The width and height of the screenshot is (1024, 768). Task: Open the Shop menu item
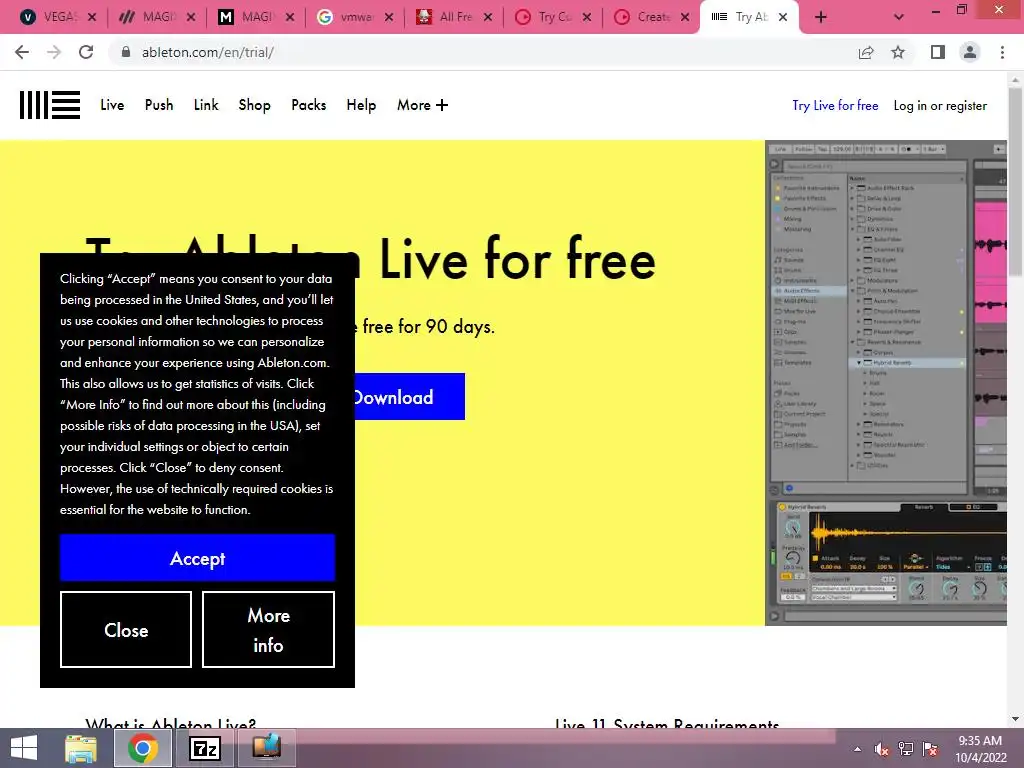(254, 105)
